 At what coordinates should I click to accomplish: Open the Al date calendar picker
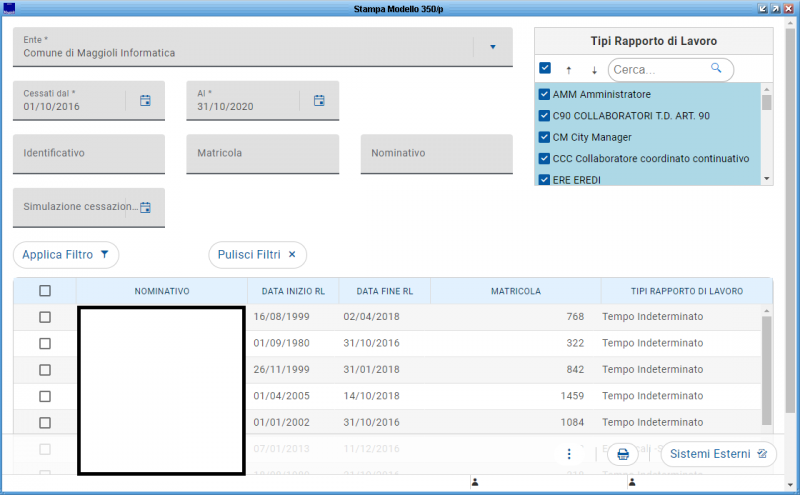319,101
